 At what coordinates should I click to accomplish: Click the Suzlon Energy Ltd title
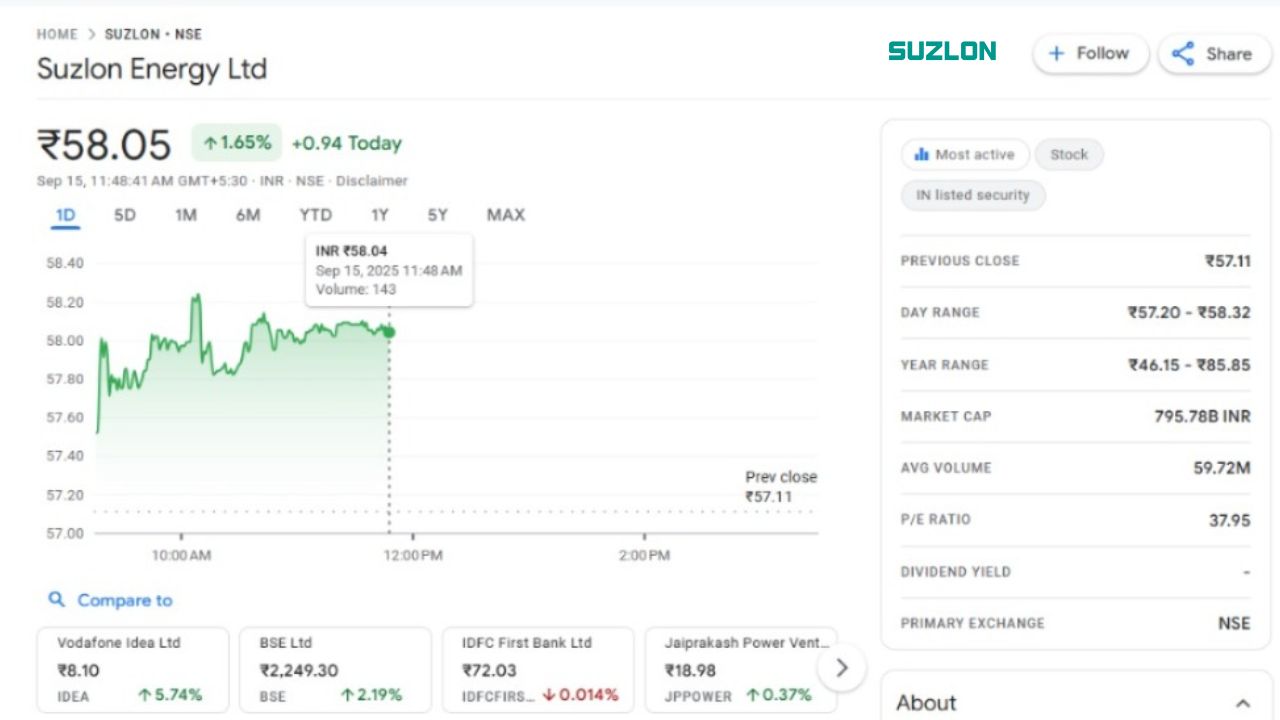point(152,69)
